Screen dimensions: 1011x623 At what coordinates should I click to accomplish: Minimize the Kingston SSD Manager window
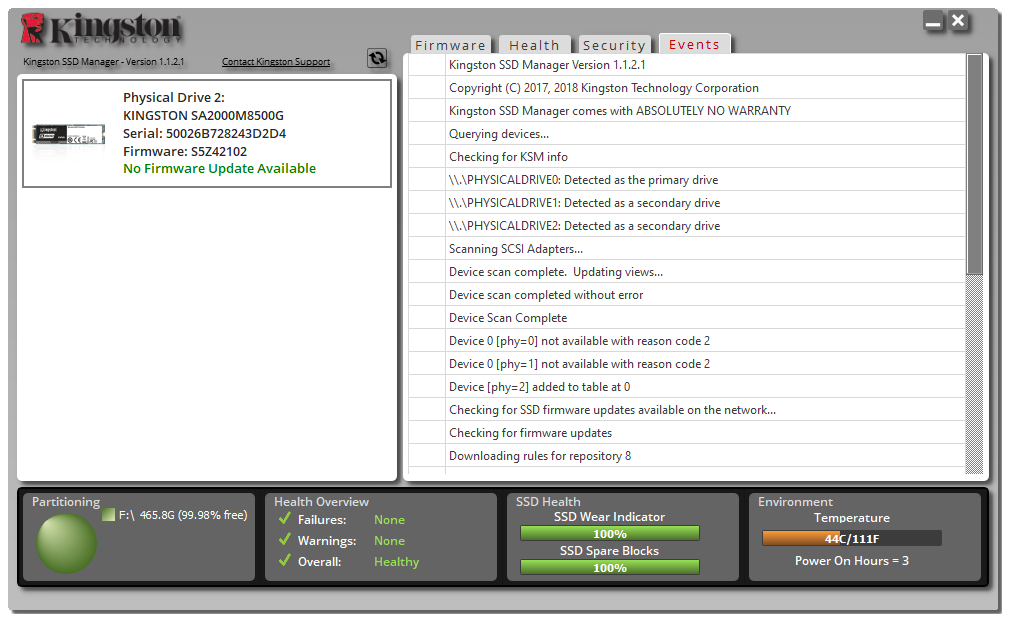click(933, 21)
